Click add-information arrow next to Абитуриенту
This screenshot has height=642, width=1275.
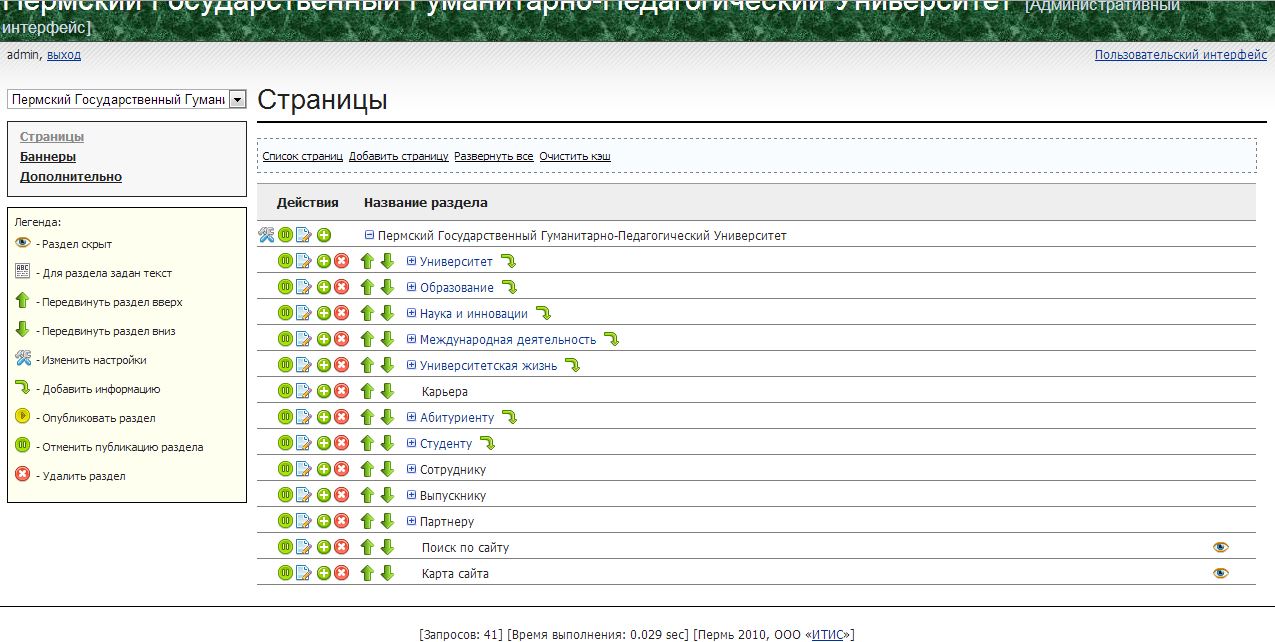tap(509, 417)
